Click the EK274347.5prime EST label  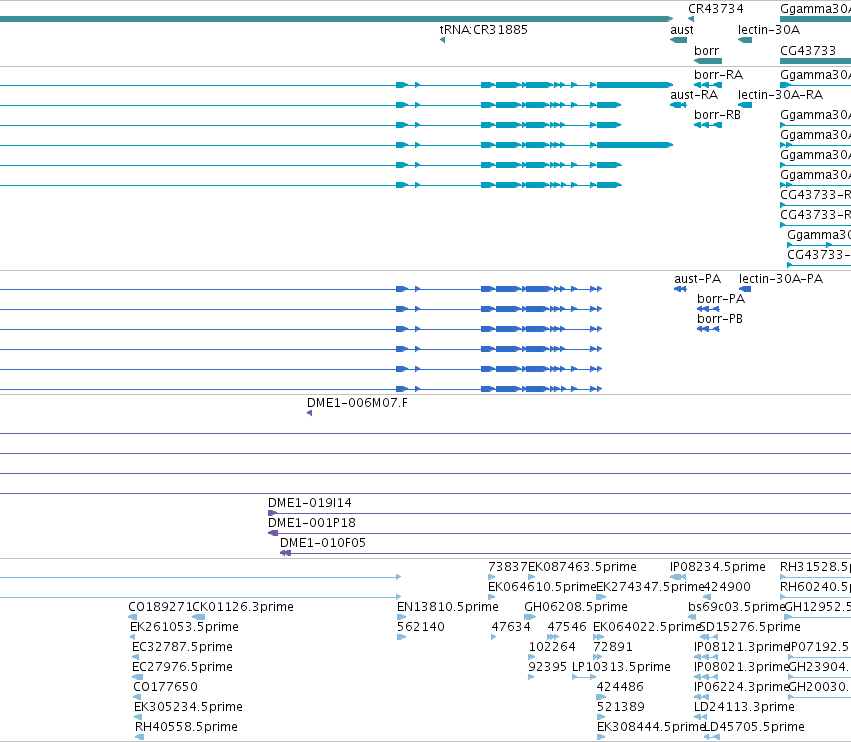click(650, 587)
